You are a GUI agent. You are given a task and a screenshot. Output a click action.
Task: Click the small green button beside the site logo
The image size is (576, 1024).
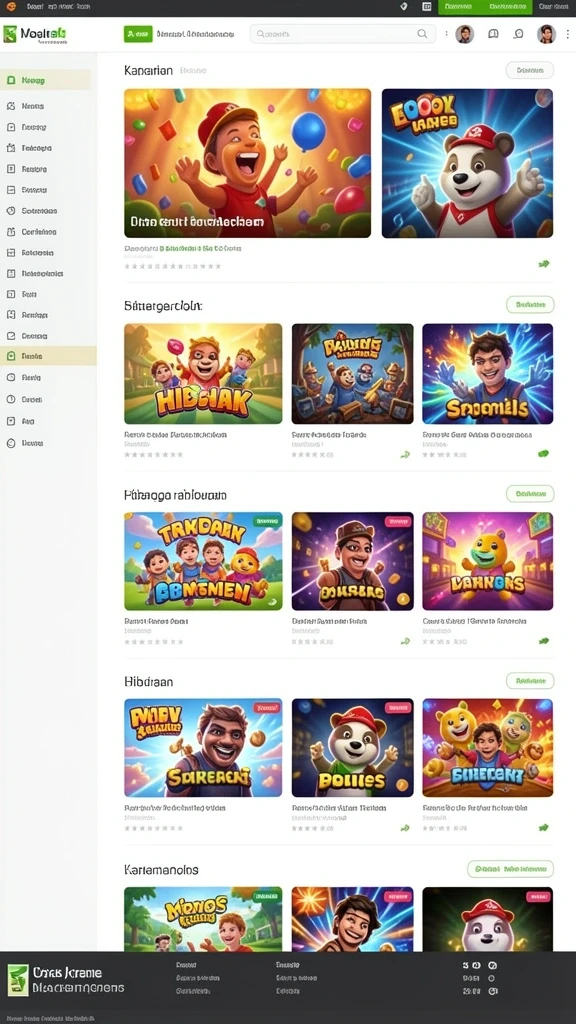[138, 34]
